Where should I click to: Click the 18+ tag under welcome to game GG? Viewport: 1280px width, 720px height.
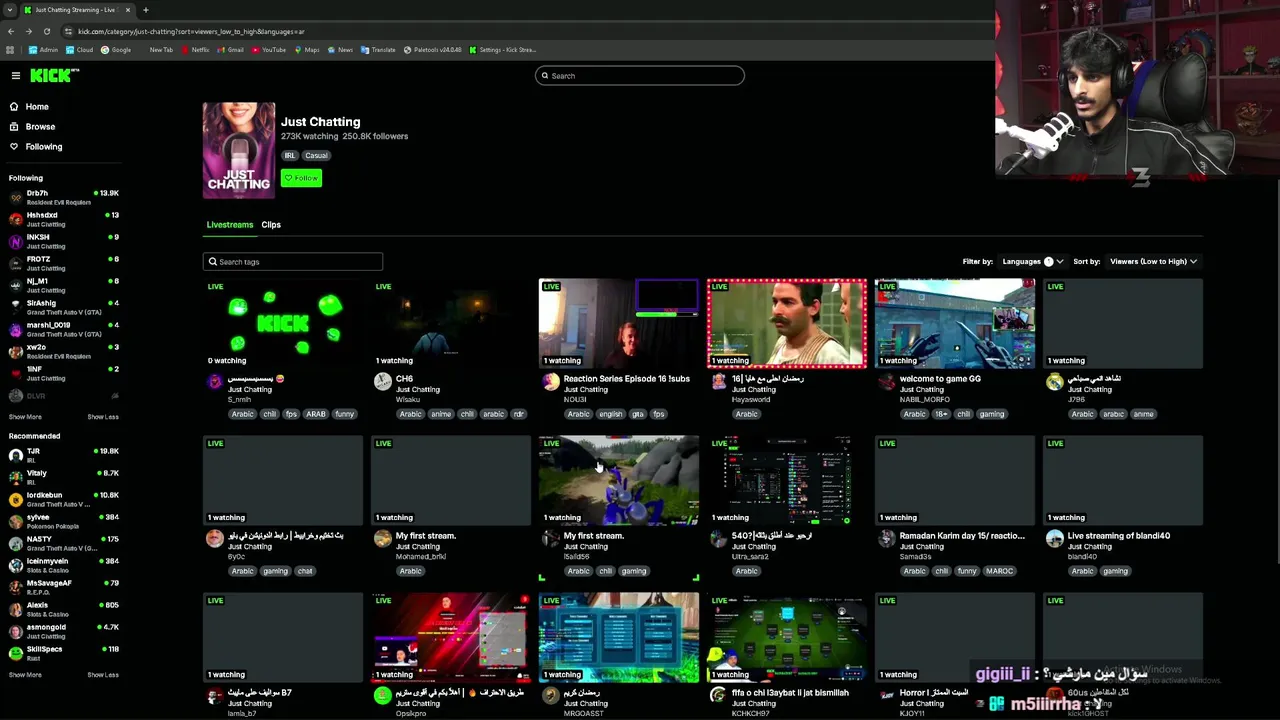(941, 414)
